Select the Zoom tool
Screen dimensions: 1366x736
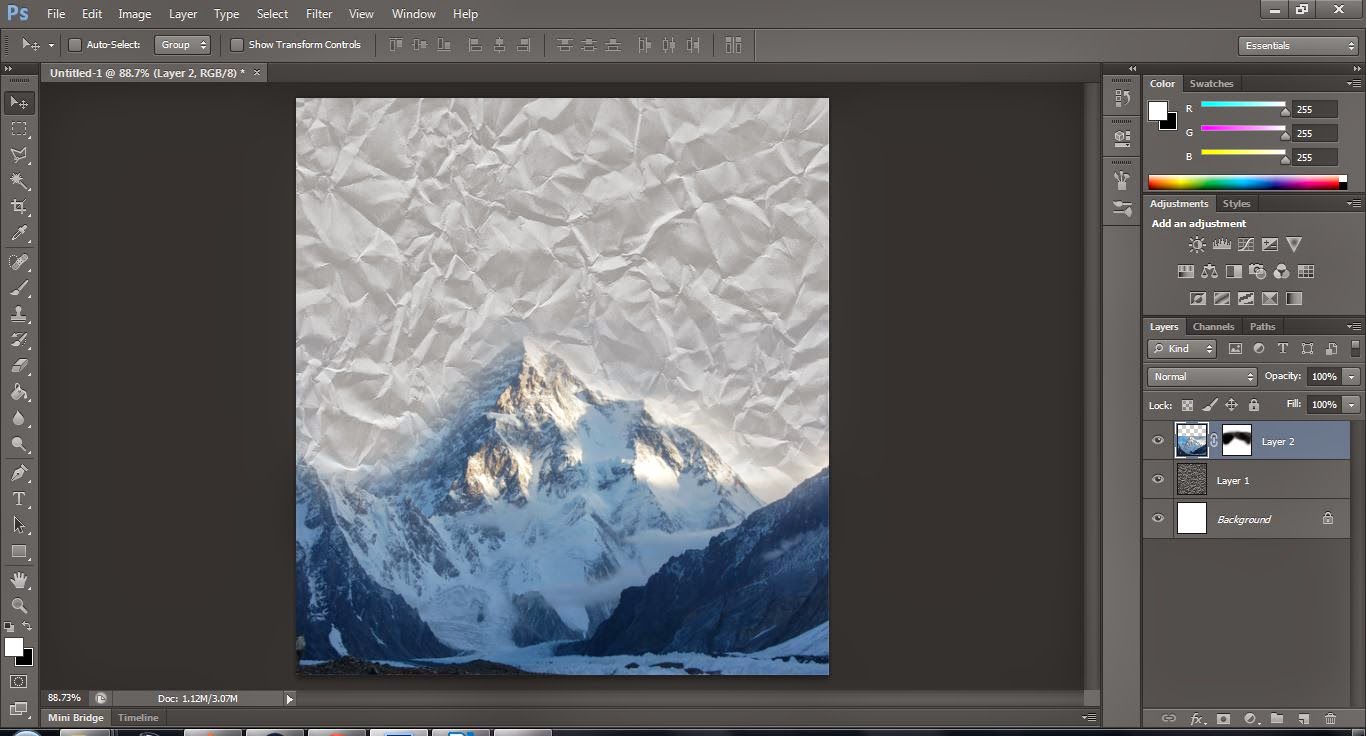[x=19, y=605]
